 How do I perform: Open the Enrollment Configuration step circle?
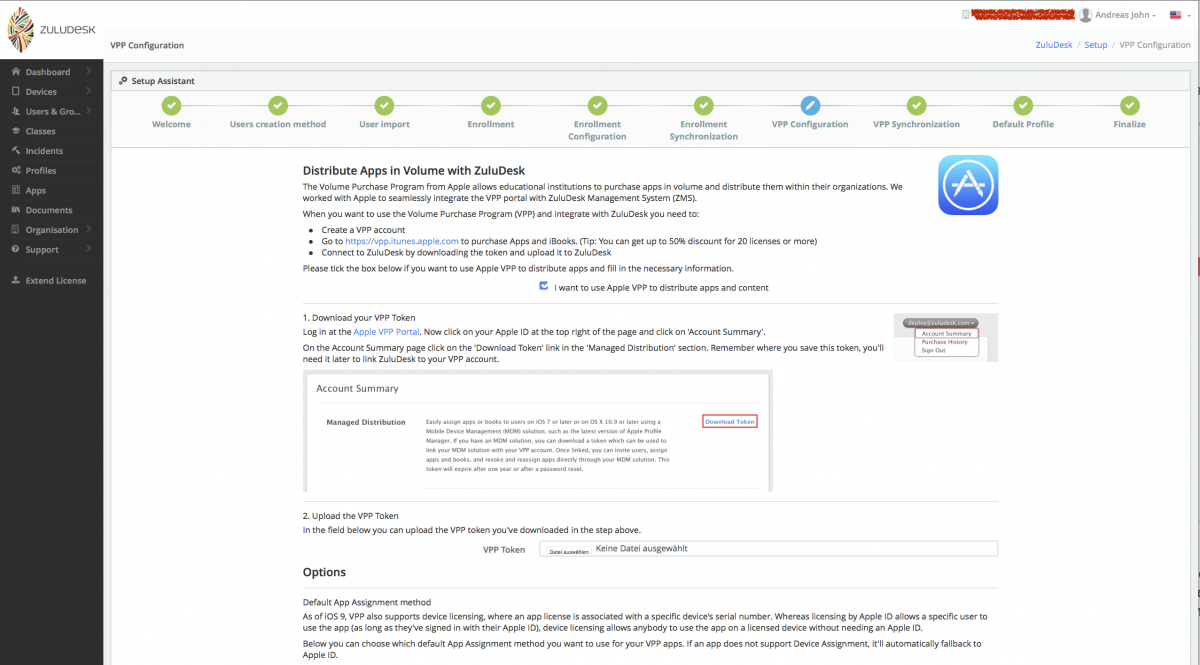pos(597,106)
